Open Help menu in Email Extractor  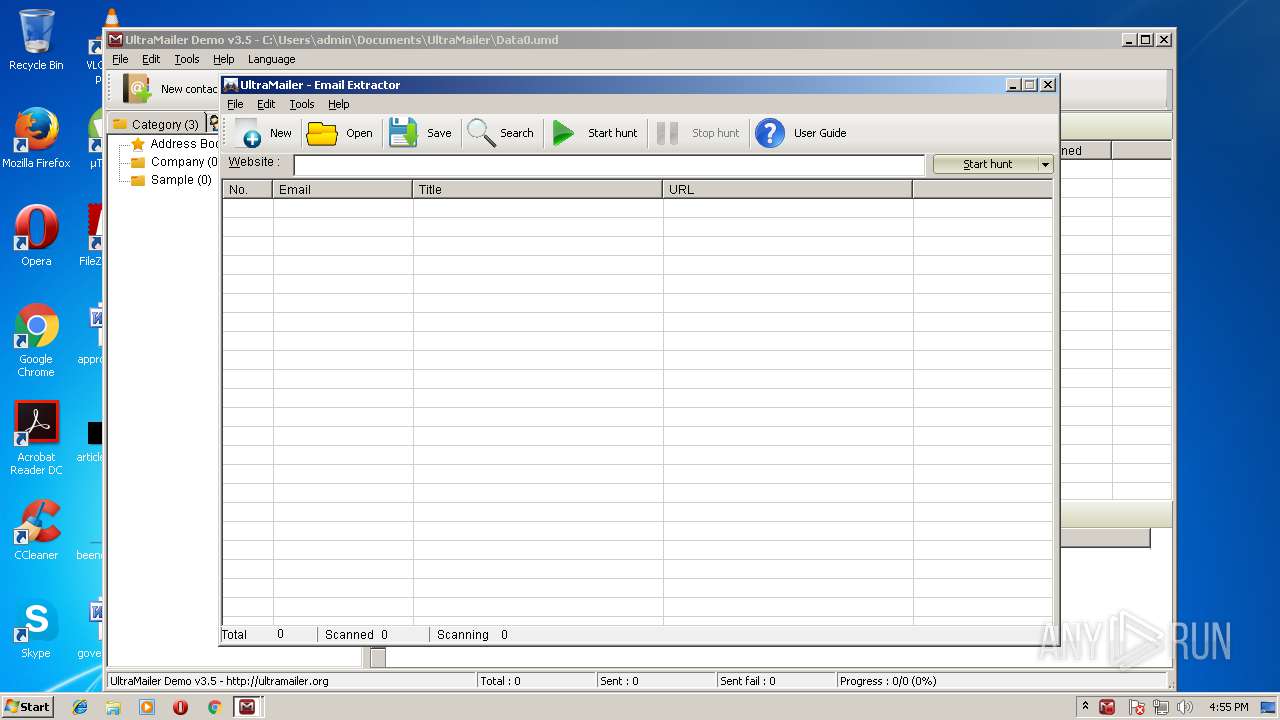point(339,104)
